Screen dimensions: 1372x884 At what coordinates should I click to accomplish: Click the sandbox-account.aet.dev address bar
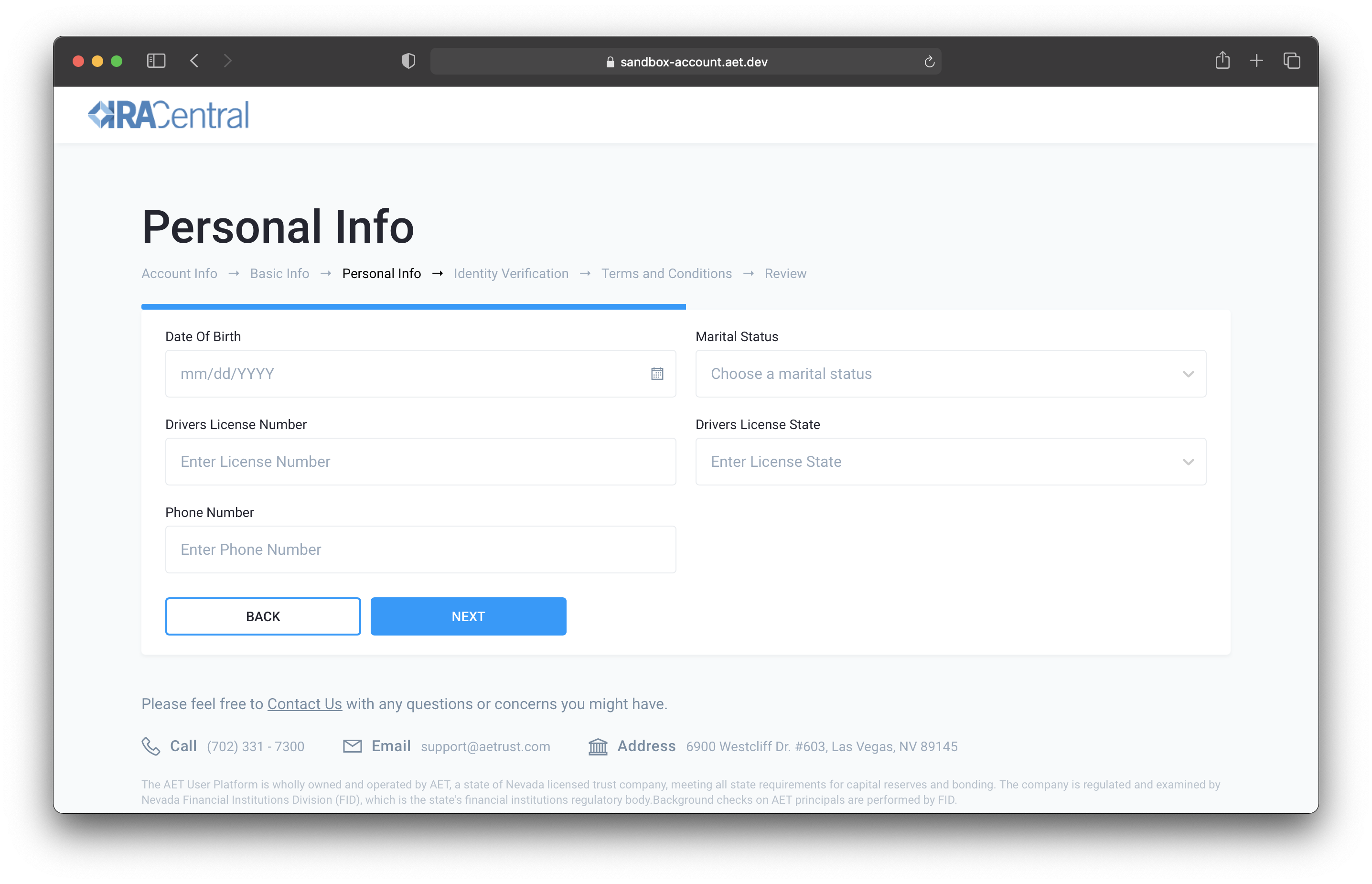coord(686,62)
